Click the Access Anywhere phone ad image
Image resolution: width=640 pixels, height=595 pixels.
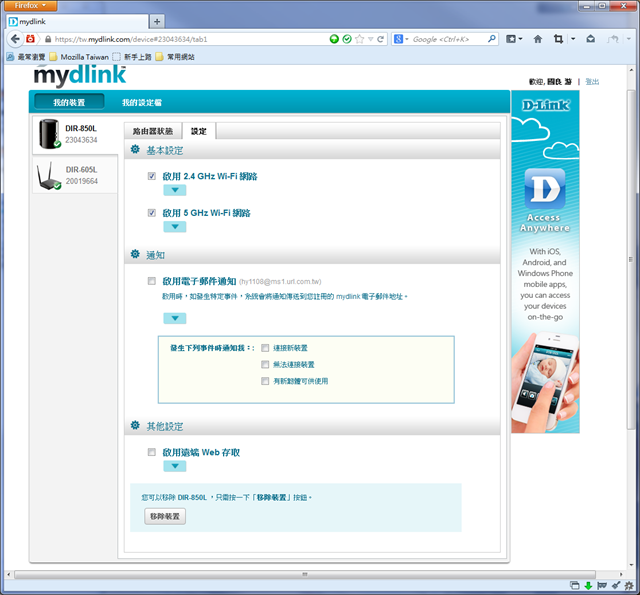(x=545, y=382)
